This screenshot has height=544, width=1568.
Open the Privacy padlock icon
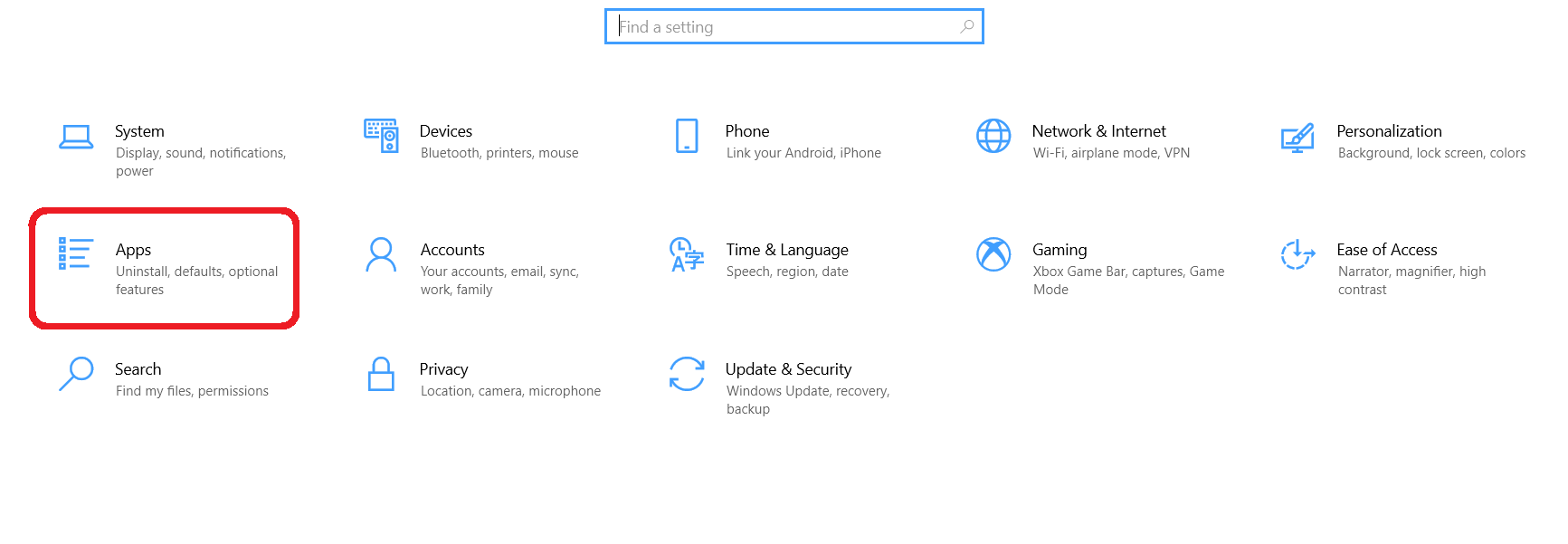[381, 373]
